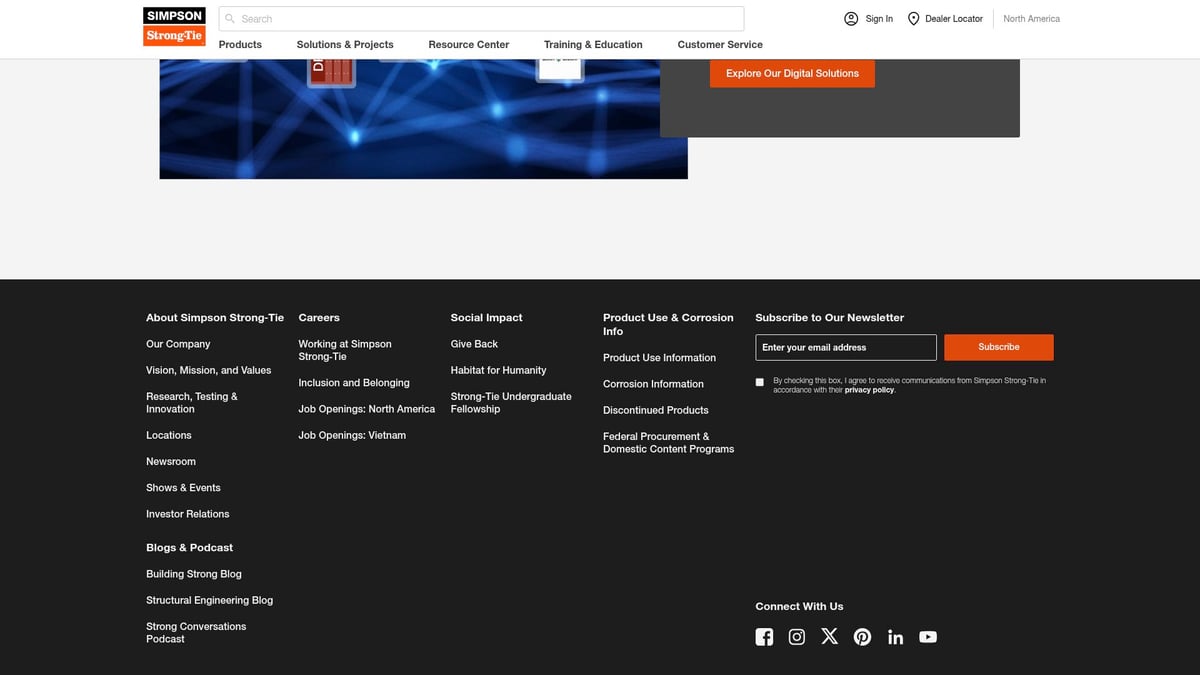Check the newsletter consent checkbox
The image size is (1200, 675).
pyautogui.click(x=760, y=382)
